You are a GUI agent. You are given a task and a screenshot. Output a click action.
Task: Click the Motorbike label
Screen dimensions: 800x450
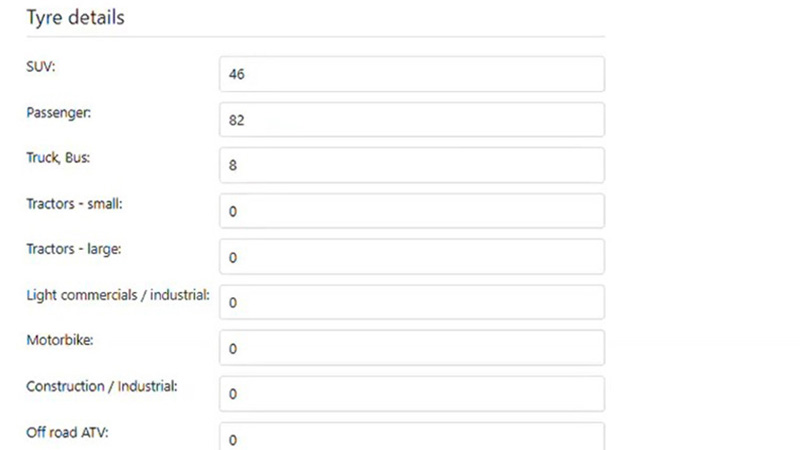pos(59,340)
